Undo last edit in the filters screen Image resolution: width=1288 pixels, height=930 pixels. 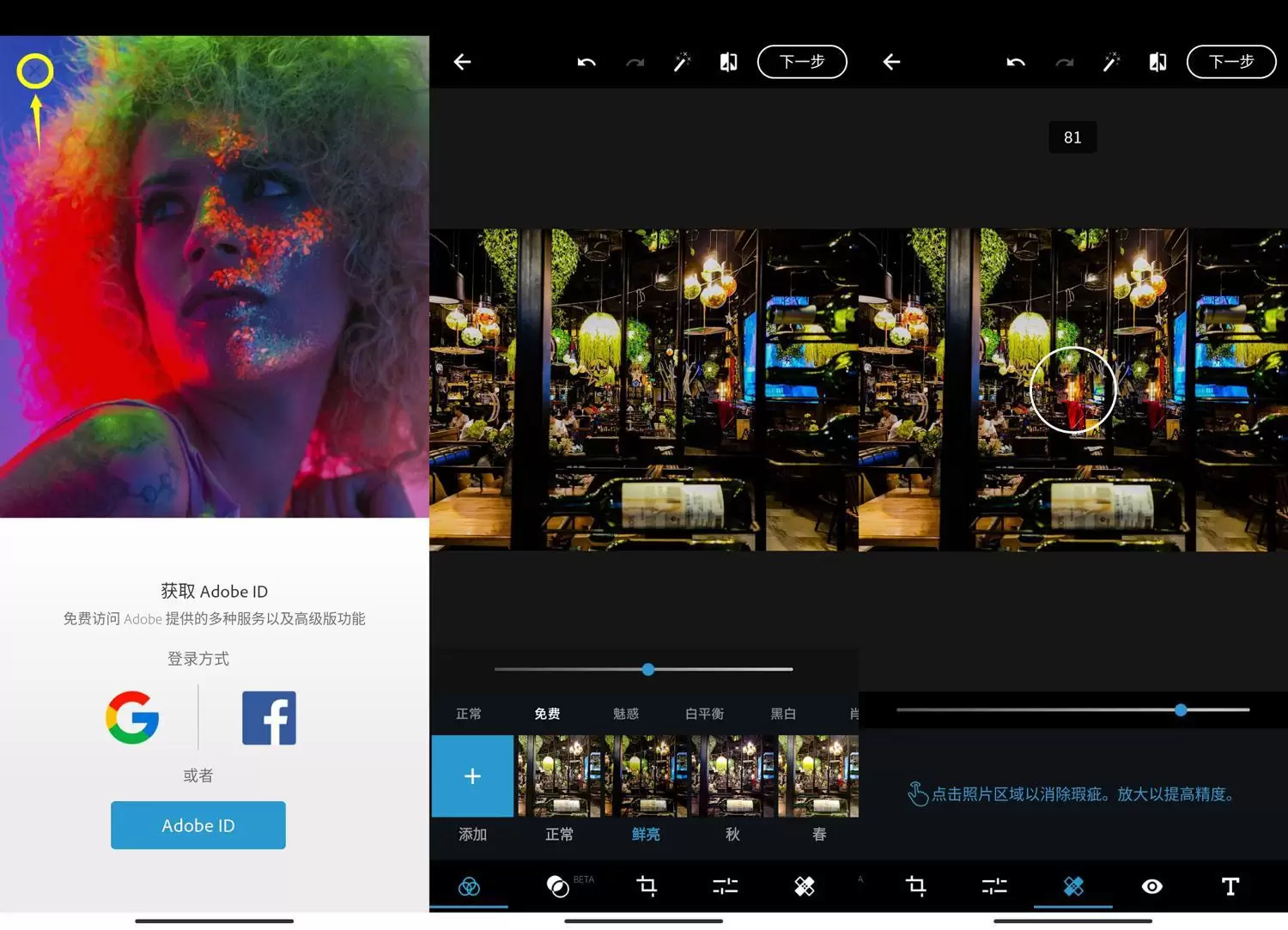pyautogui.click(x=586, y=62)
